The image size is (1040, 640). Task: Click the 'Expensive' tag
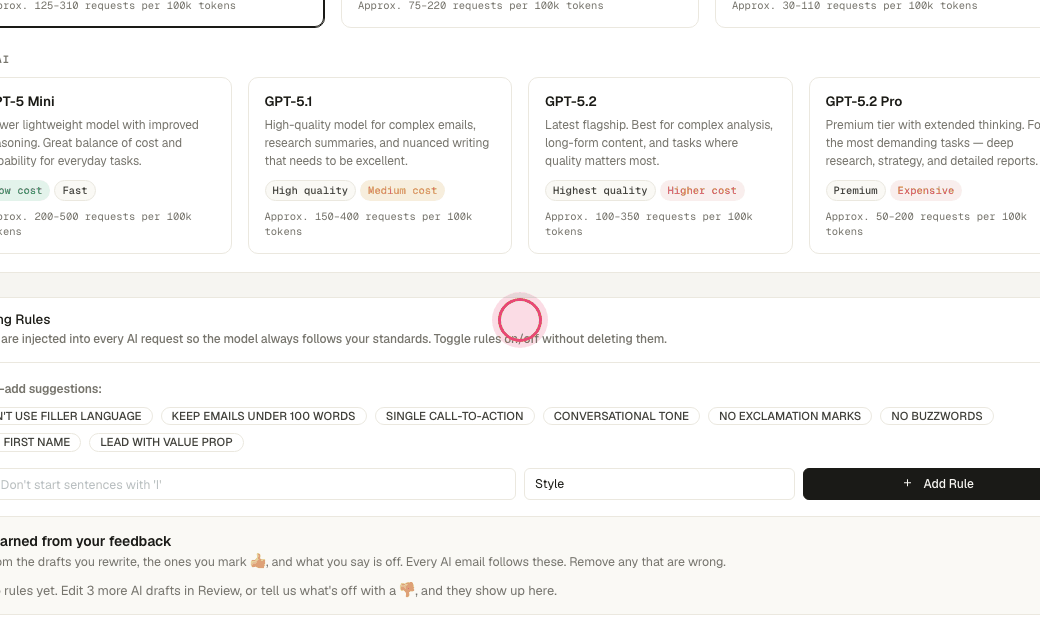[x=925, y=190]
